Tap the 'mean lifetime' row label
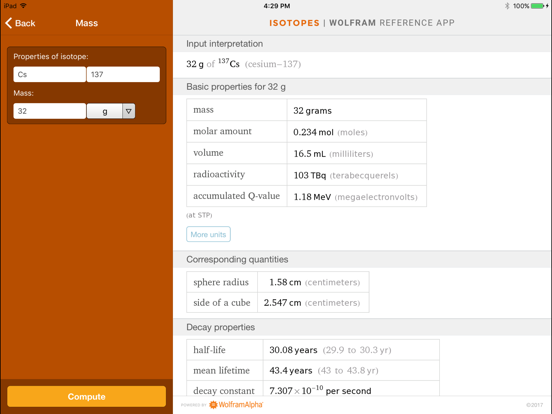 click(221, 370)
